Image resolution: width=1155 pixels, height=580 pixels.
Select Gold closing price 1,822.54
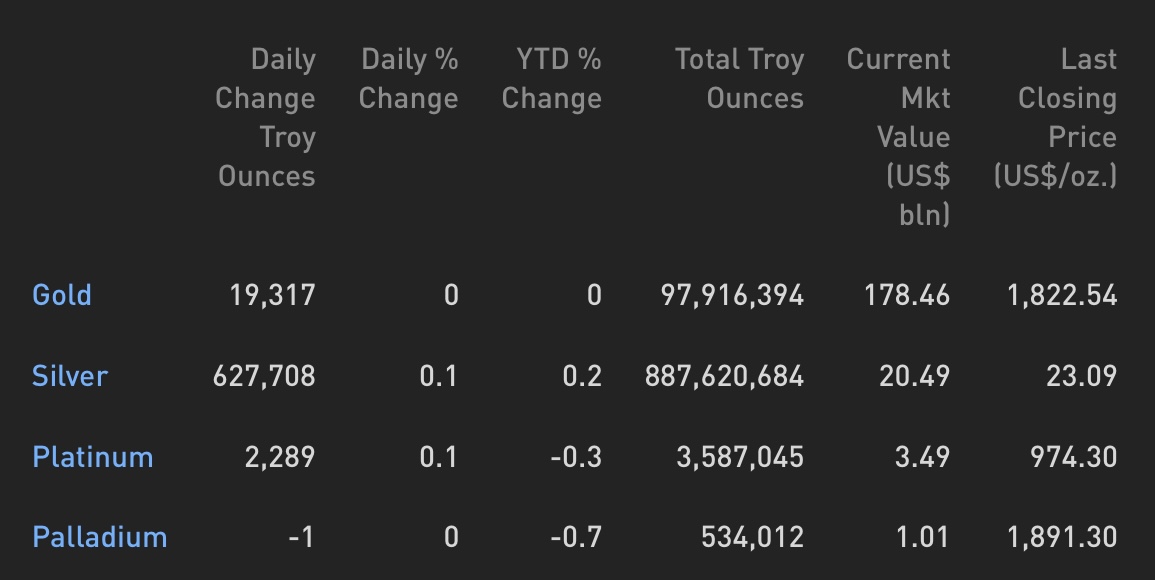1062,296
